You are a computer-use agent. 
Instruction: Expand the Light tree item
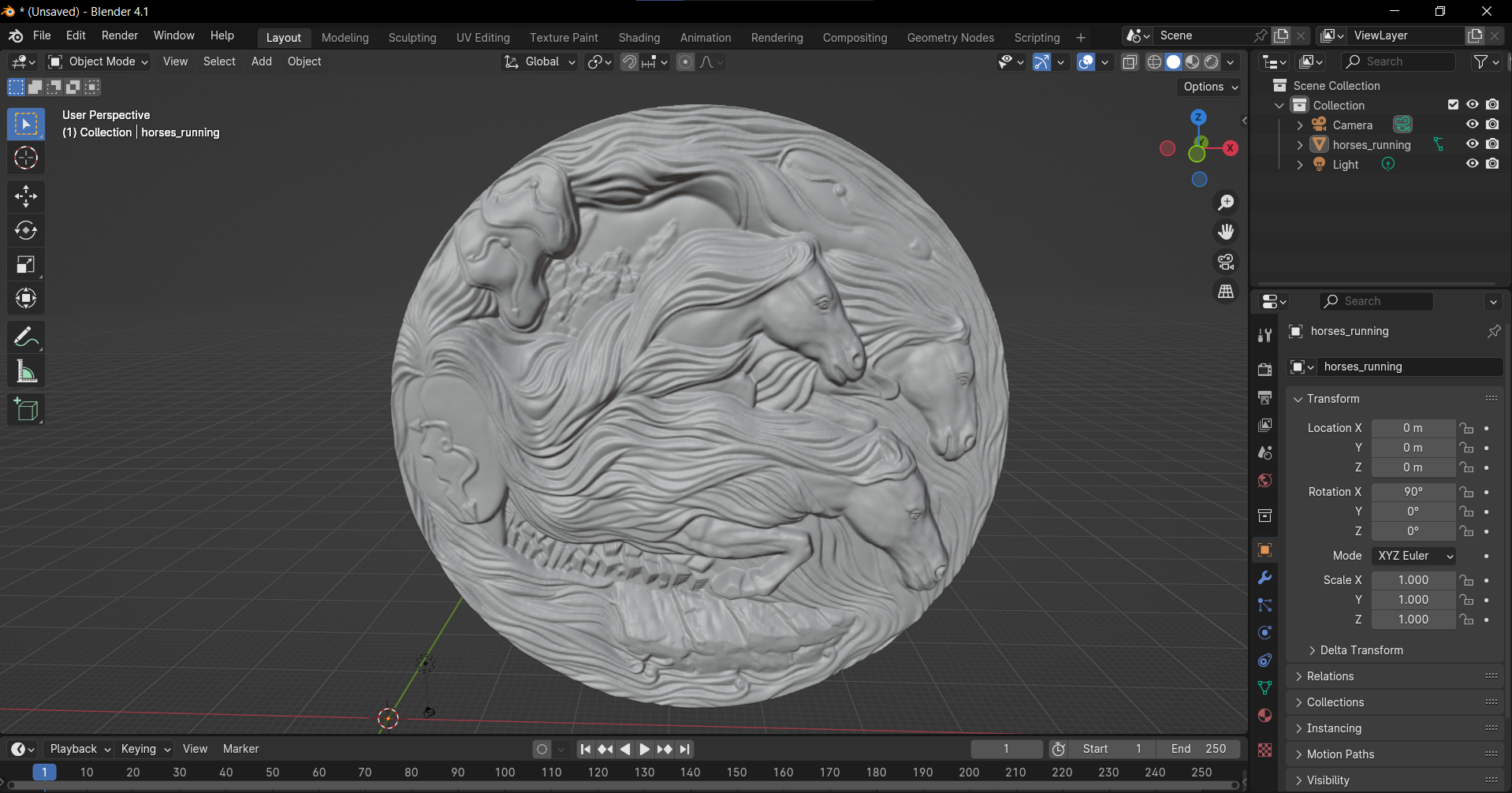pyautogui.click(x=1299, y=165)
